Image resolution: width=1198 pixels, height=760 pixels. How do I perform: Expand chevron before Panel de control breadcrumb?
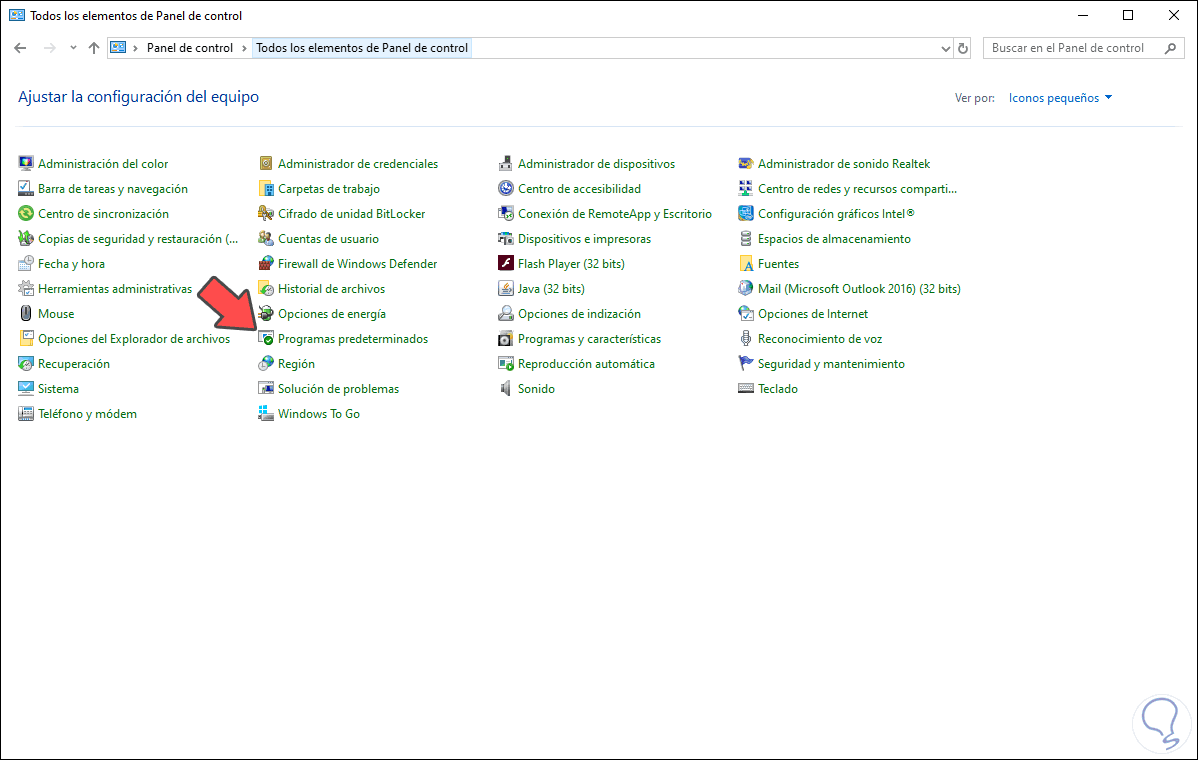136,48
